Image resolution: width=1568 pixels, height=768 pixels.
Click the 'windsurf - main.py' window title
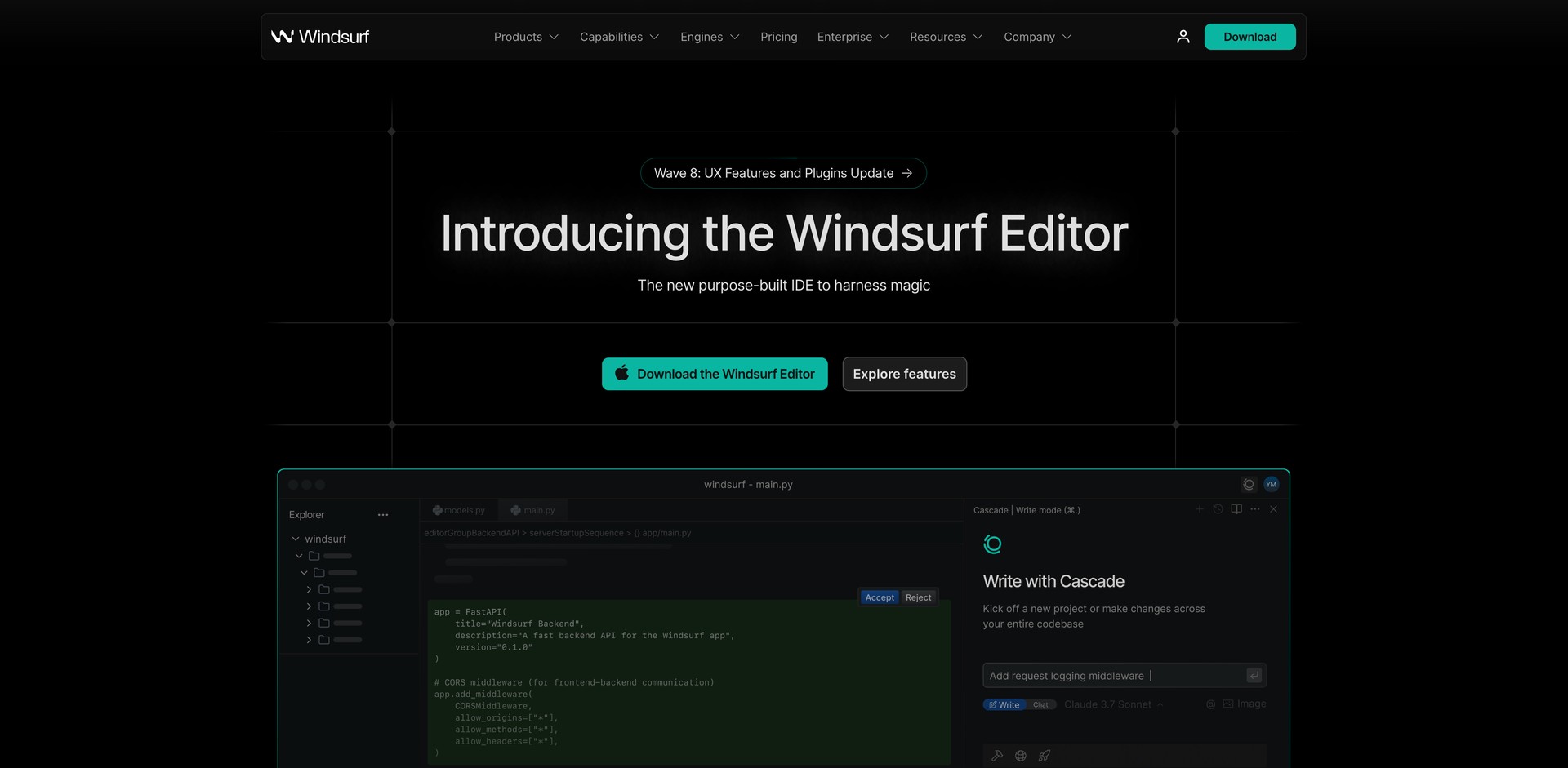click(748, 484)
